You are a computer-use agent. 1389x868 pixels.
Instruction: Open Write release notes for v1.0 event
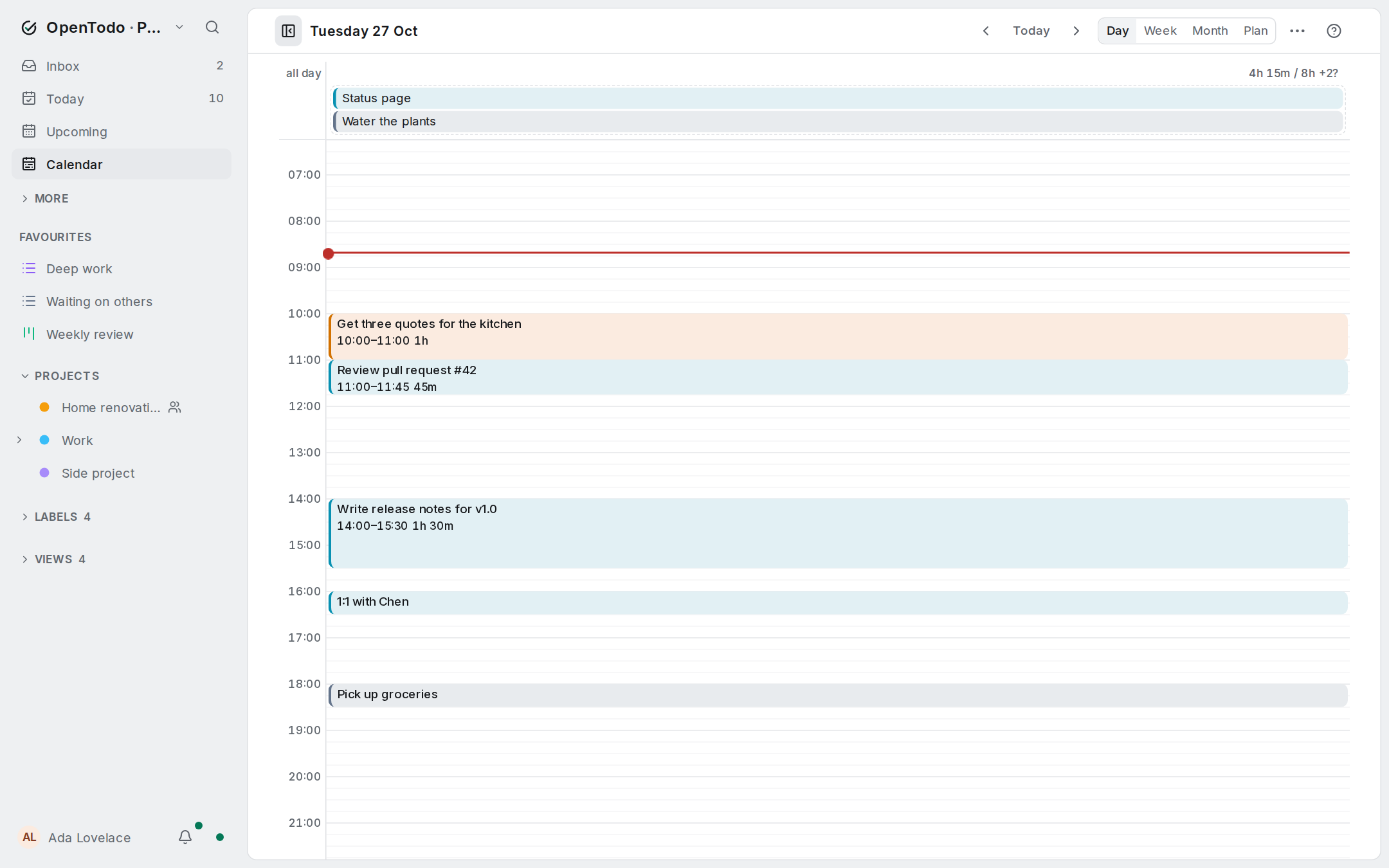tap(838, 533)
